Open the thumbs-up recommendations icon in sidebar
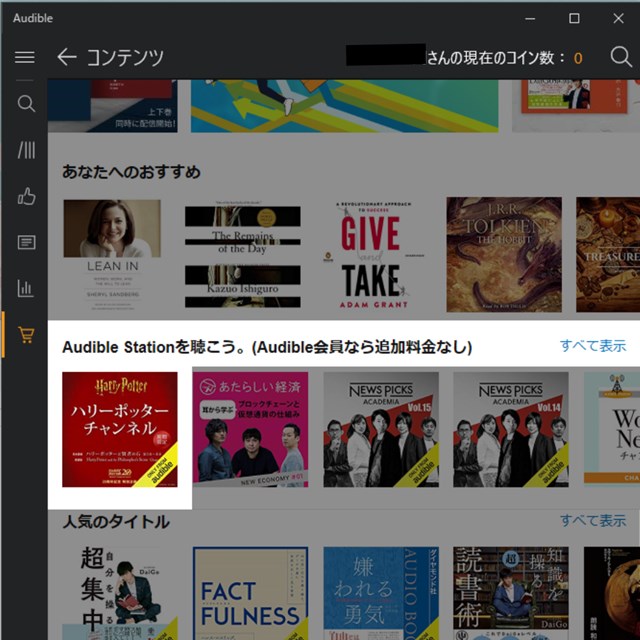This screenshot has height=640, width=640. (26, 196)
